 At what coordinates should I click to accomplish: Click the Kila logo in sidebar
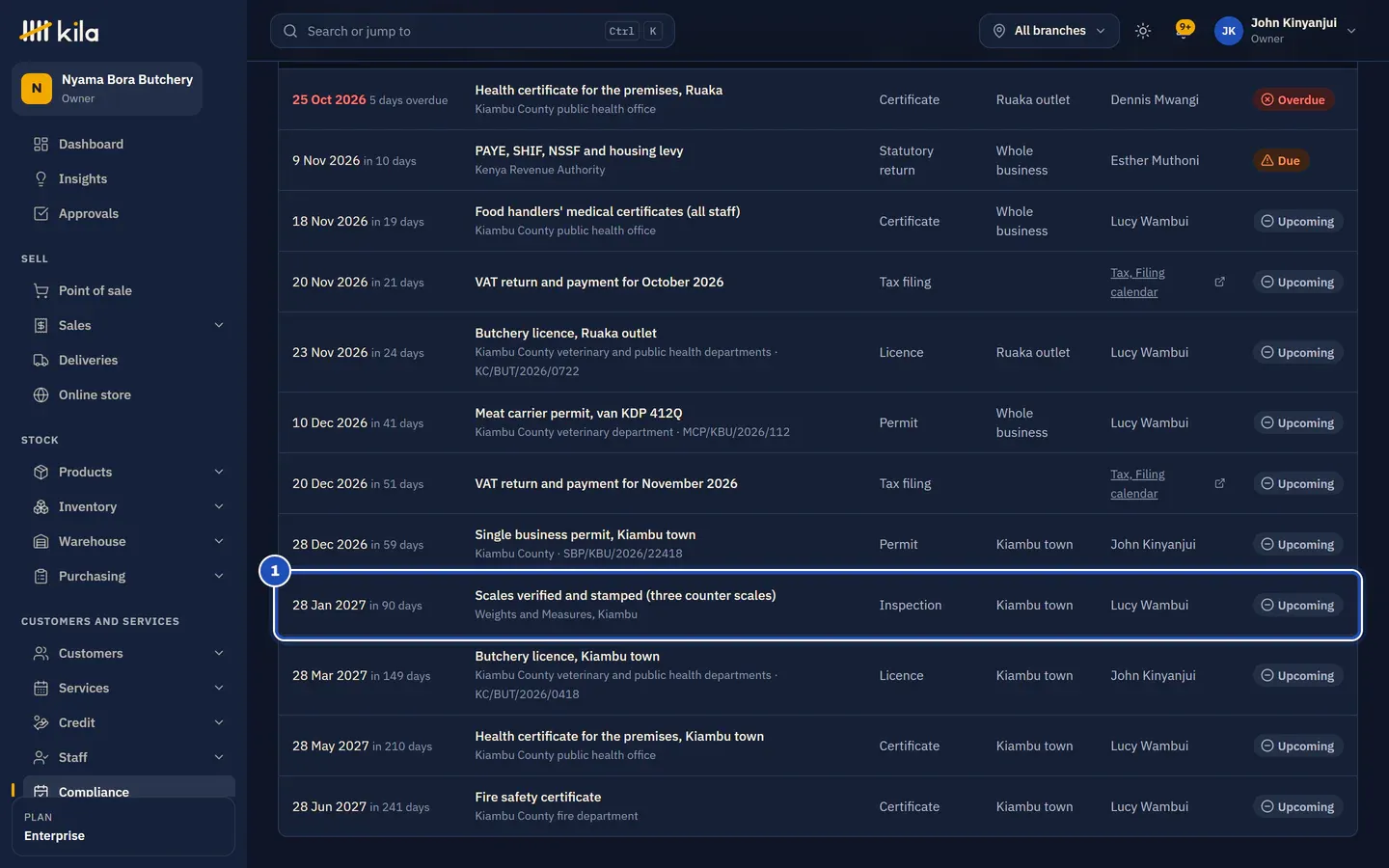pyautogui.click(x=59, y=31)
